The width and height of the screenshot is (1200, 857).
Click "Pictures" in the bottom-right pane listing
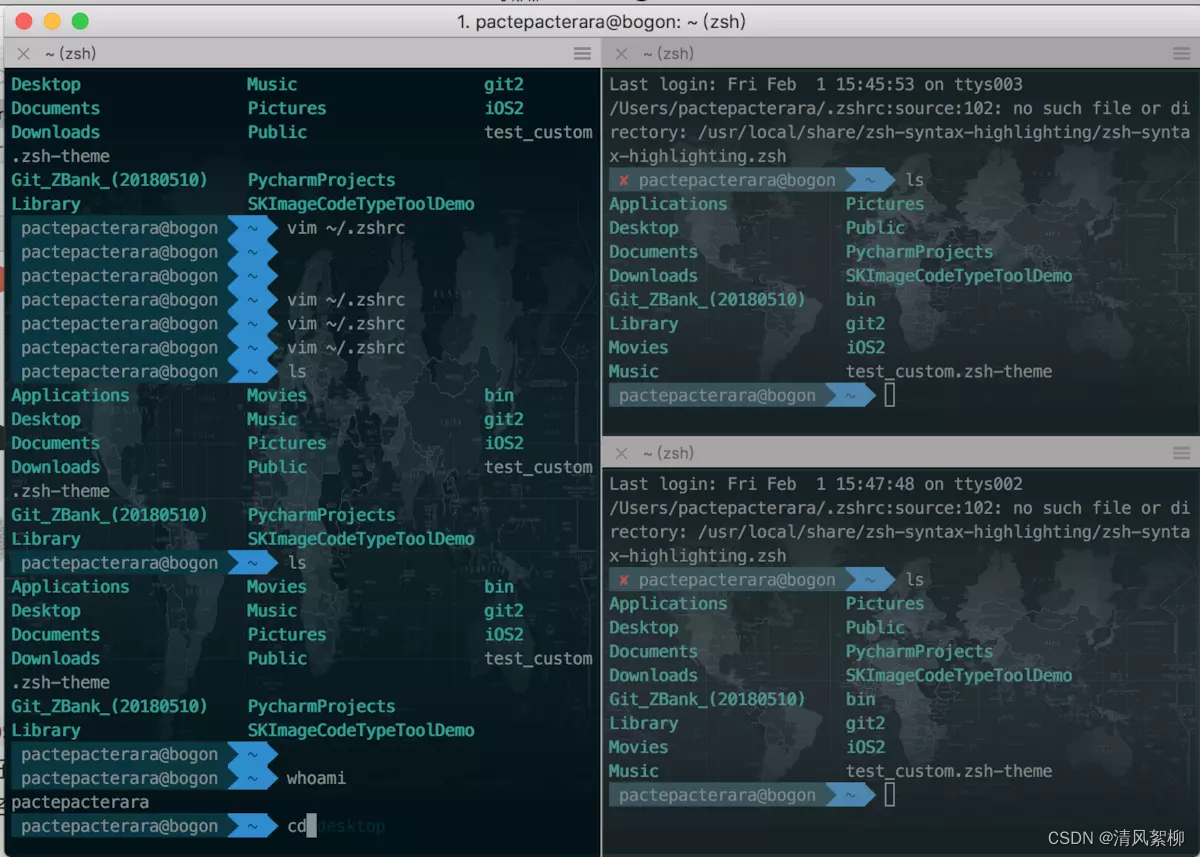tap(885, 604)
